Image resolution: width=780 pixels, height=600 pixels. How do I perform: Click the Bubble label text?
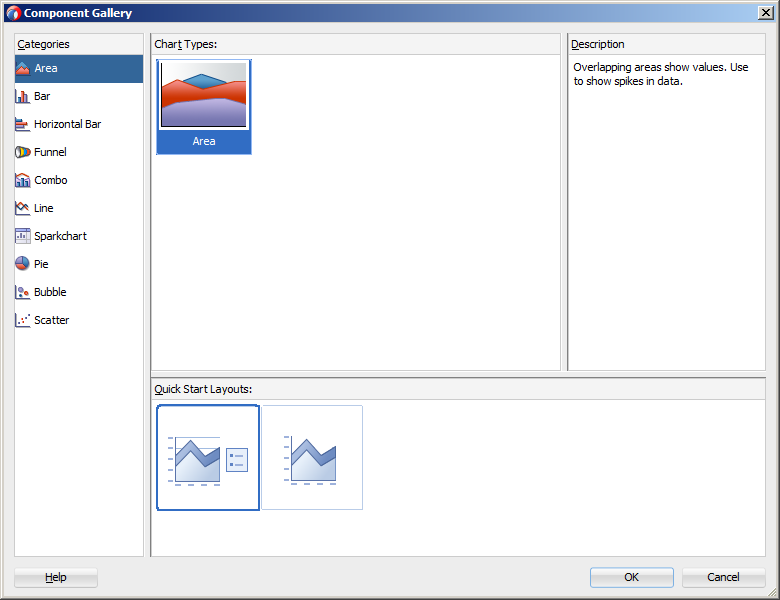(x=50, y=292)
